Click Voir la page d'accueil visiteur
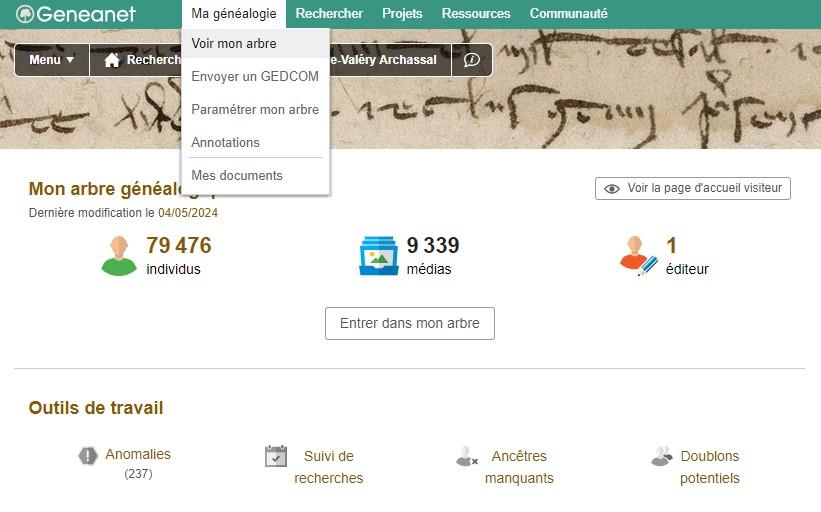Viewport: 821px width, 512px height. pos(693,188)
